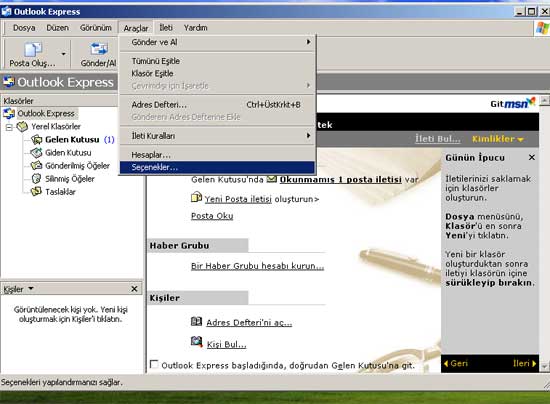550x404 pixels.
Task: Click the Yeni Posta iletisi link
Action: pos(238,199)
